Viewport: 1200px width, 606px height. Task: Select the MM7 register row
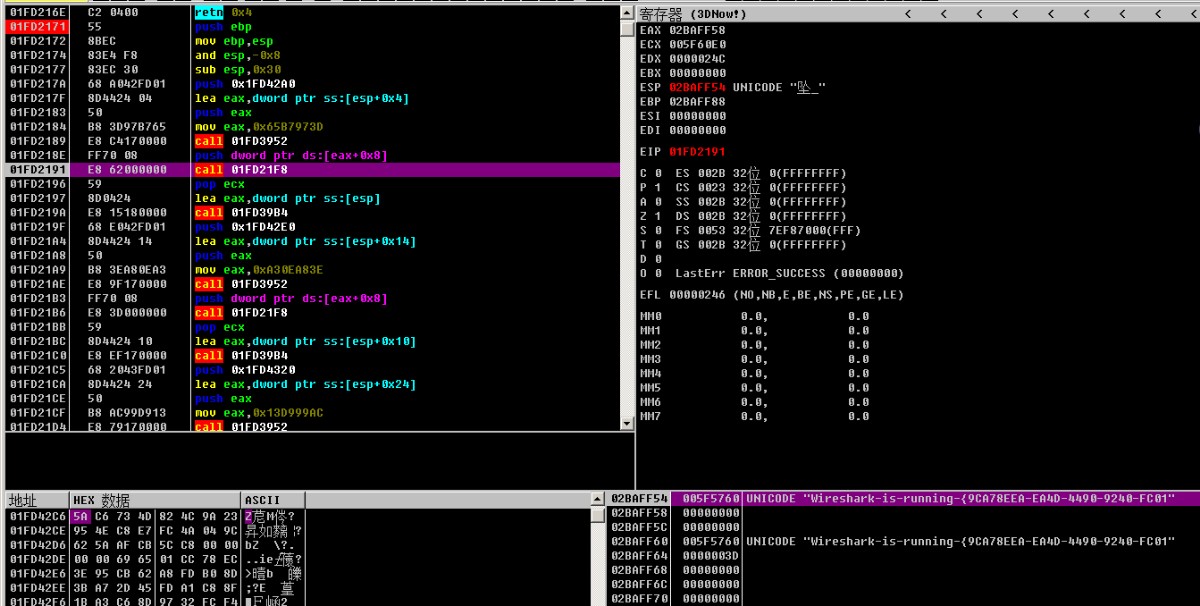click(x=755, y=416)
